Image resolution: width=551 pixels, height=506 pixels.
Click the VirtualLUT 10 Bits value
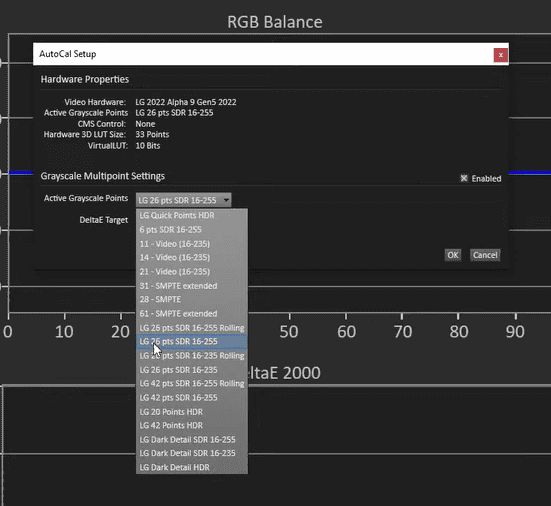coord(148,145)
